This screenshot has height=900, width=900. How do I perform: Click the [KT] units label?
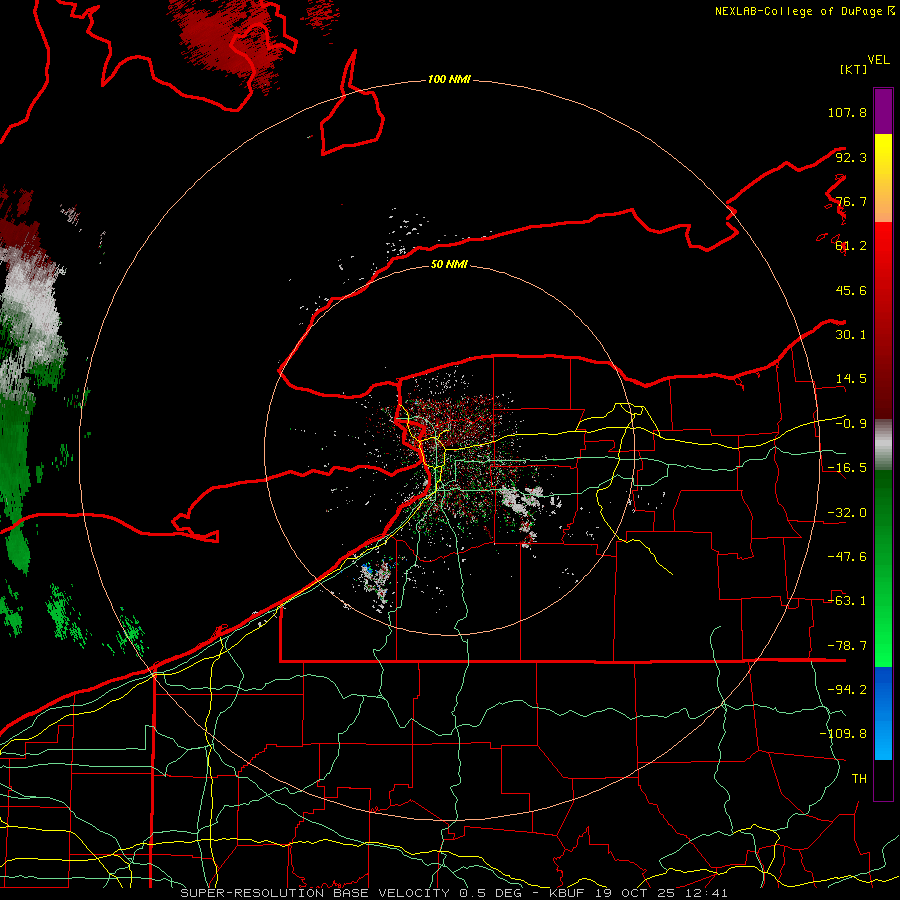(x=854, y=69)
